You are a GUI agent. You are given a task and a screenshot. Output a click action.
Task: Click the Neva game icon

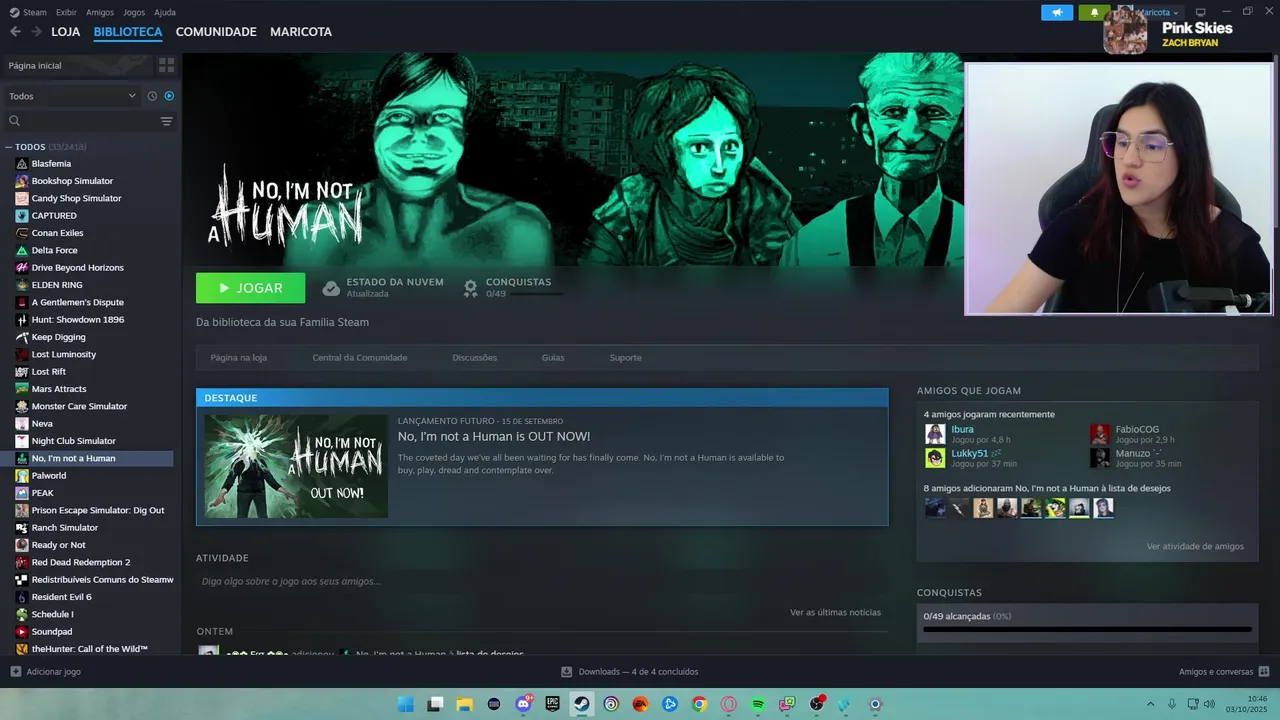(22, 424)
